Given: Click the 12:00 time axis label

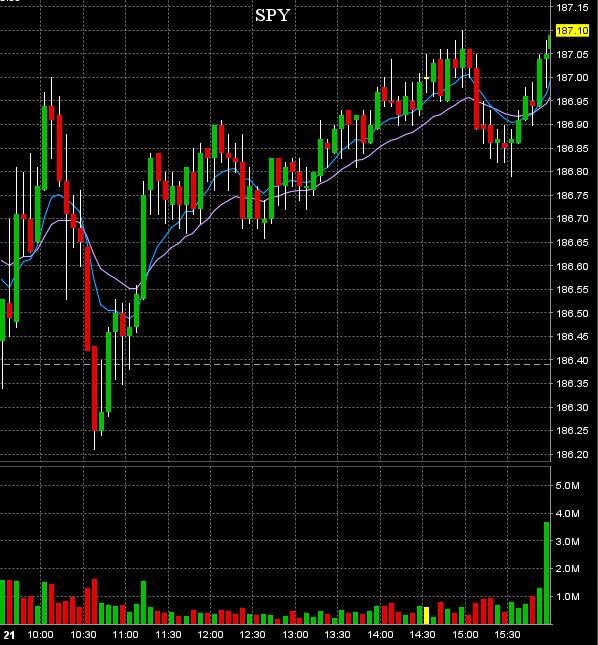Looking at the screenshot, I should [x=210, y=635].
